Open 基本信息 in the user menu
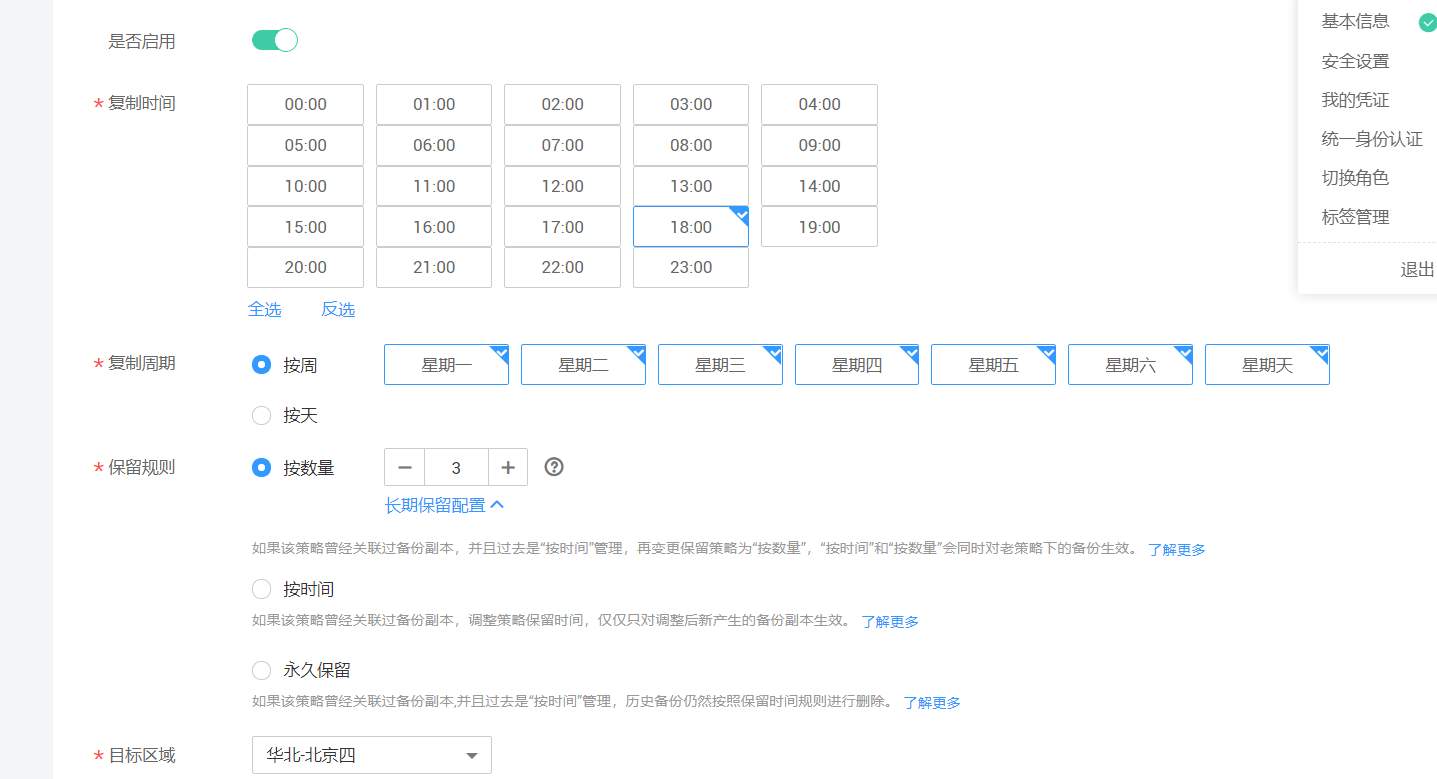 [x=1355, y=21]
